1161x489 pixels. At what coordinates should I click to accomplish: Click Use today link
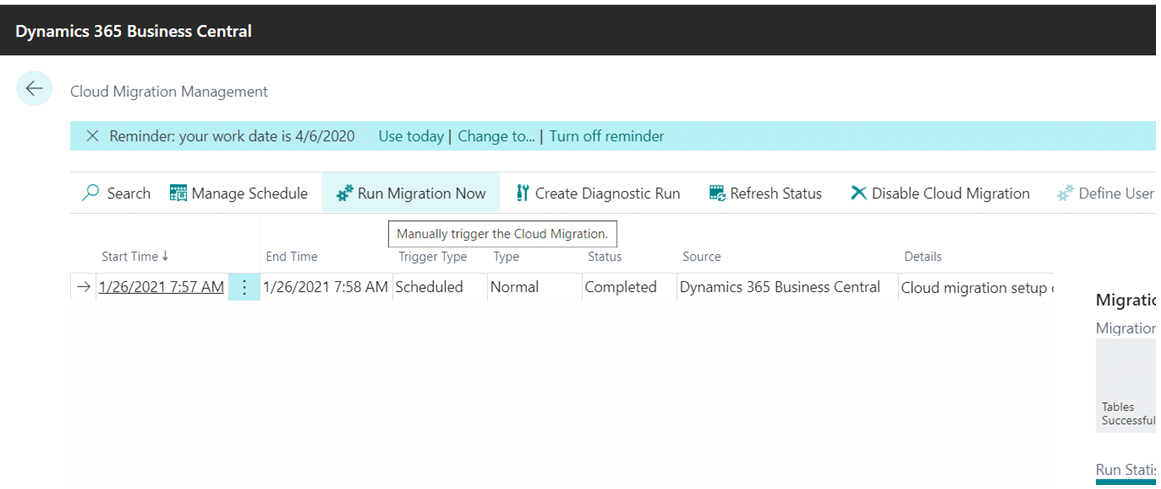[x=410, y=136]
